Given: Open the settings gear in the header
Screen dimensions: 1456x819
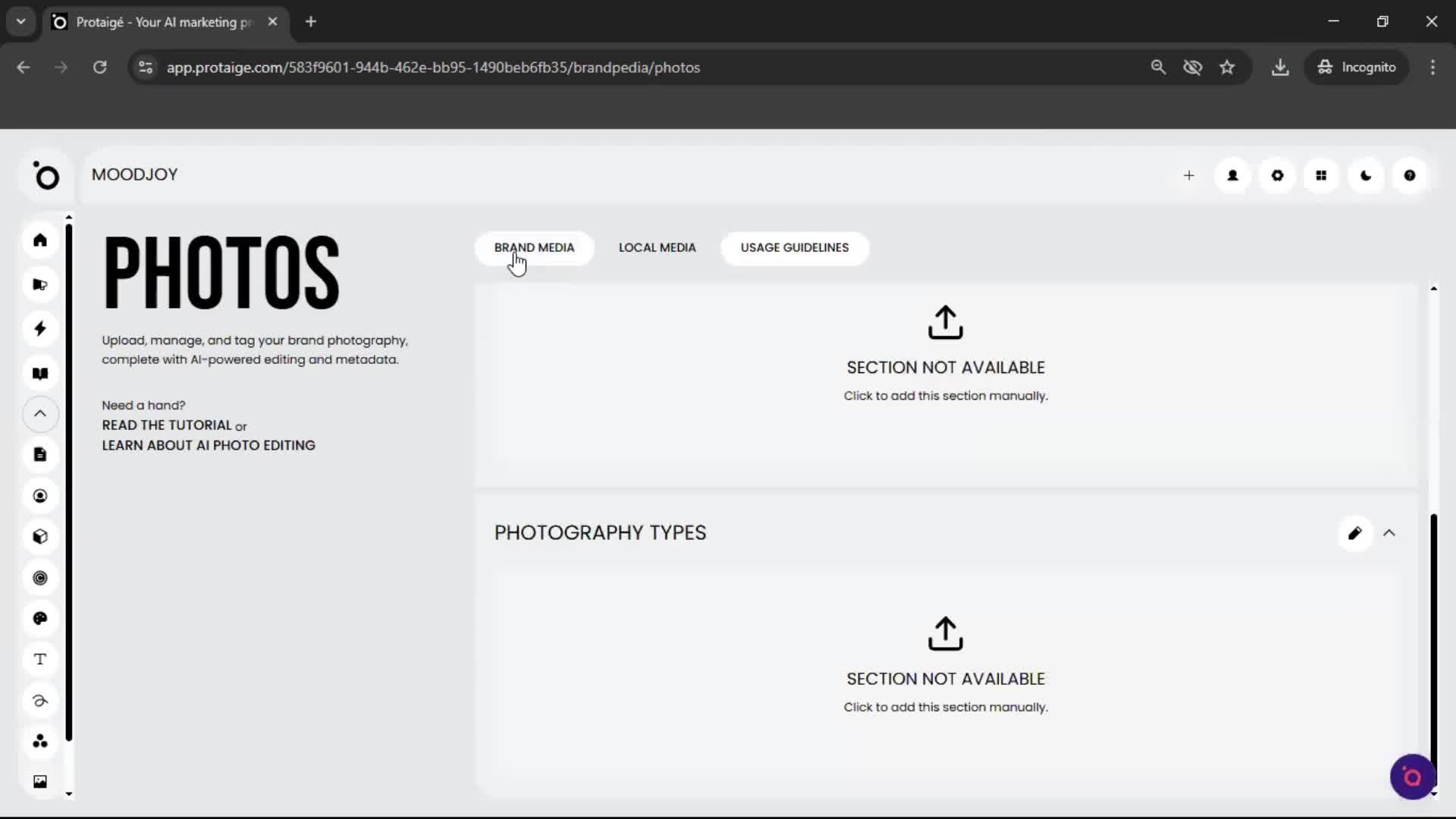Looking at the screenshot, I should pos(1277,175).
